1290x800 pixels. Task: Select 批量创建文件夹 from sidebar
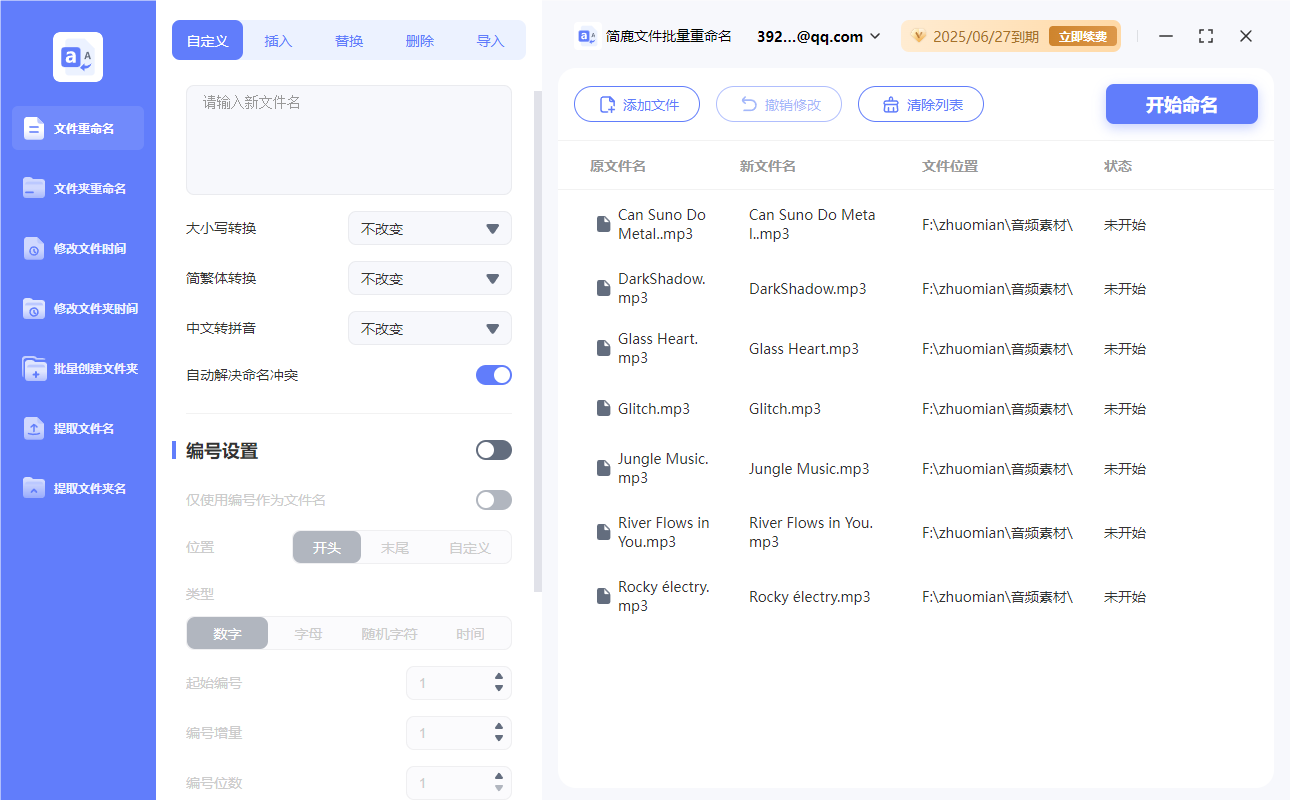[77, 368]
